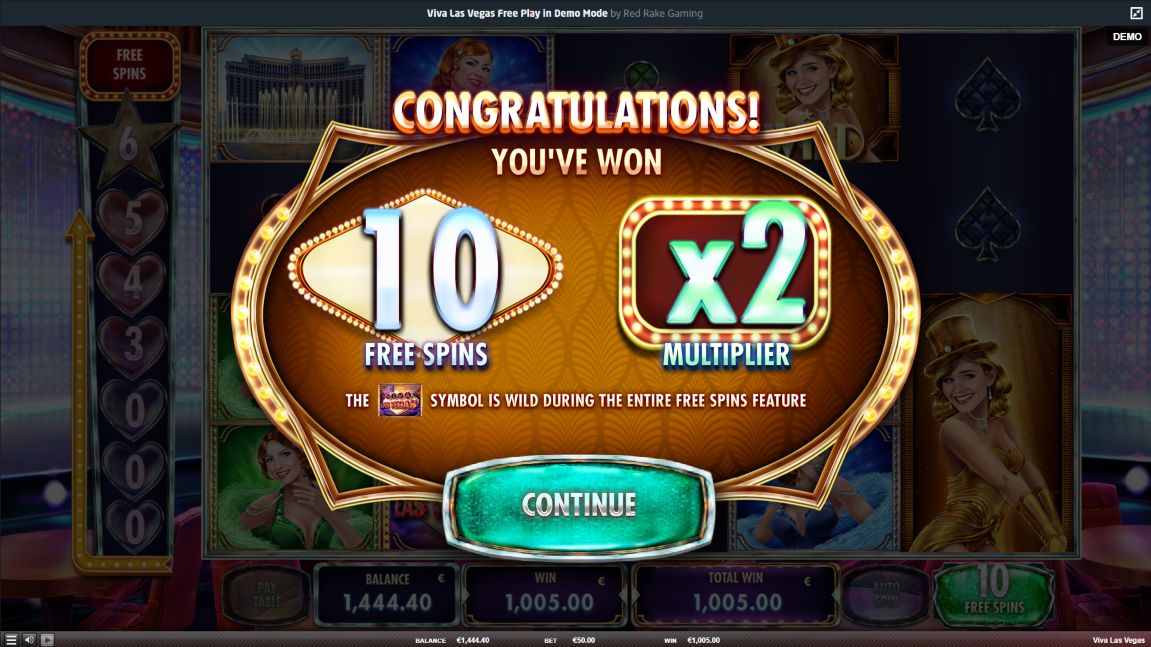Viewport: 1151px width, 647px height.
Task: Click the Total Win display panel
Action: tap(736, 595)
